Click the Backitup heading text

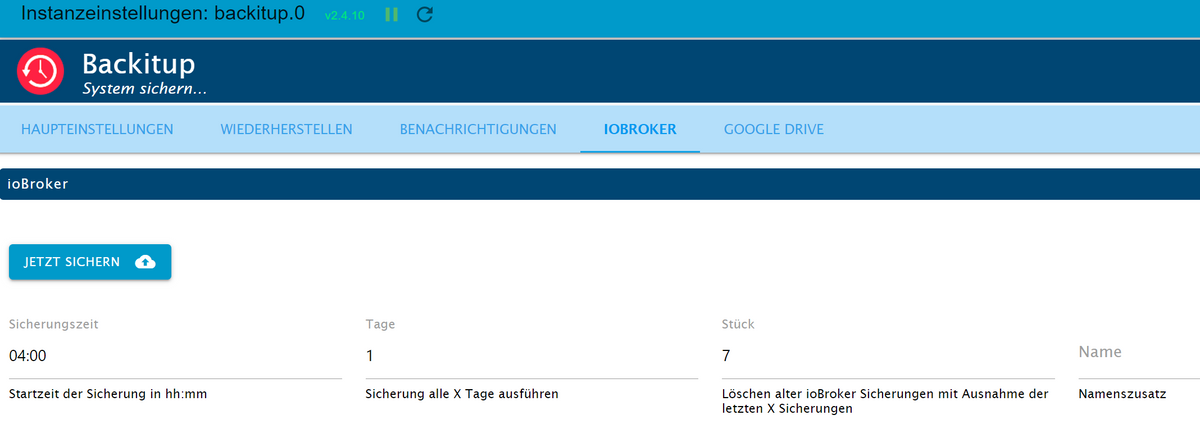point(138,65)
